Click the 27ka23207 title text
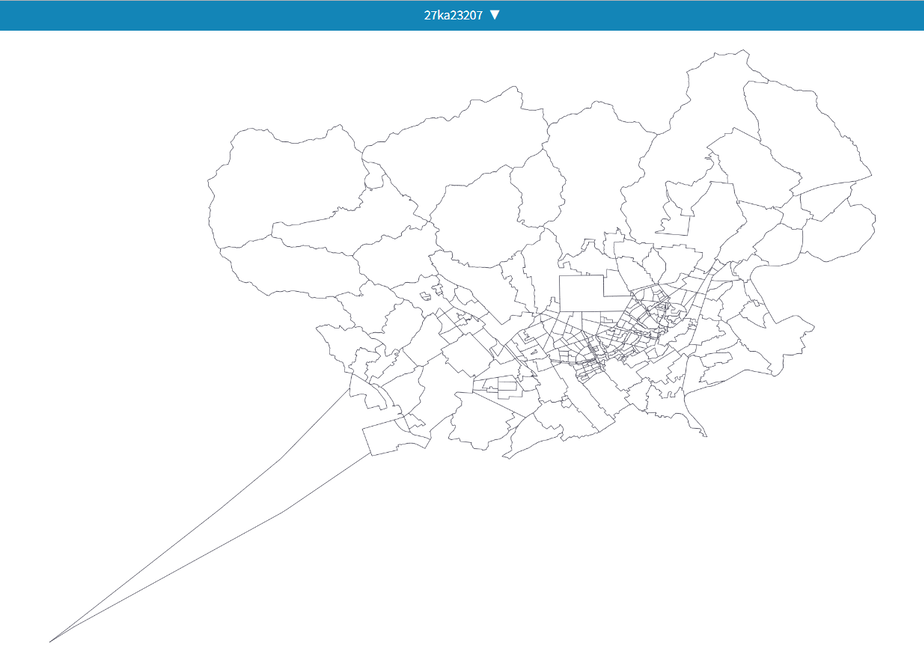 (x=453, y=15)
